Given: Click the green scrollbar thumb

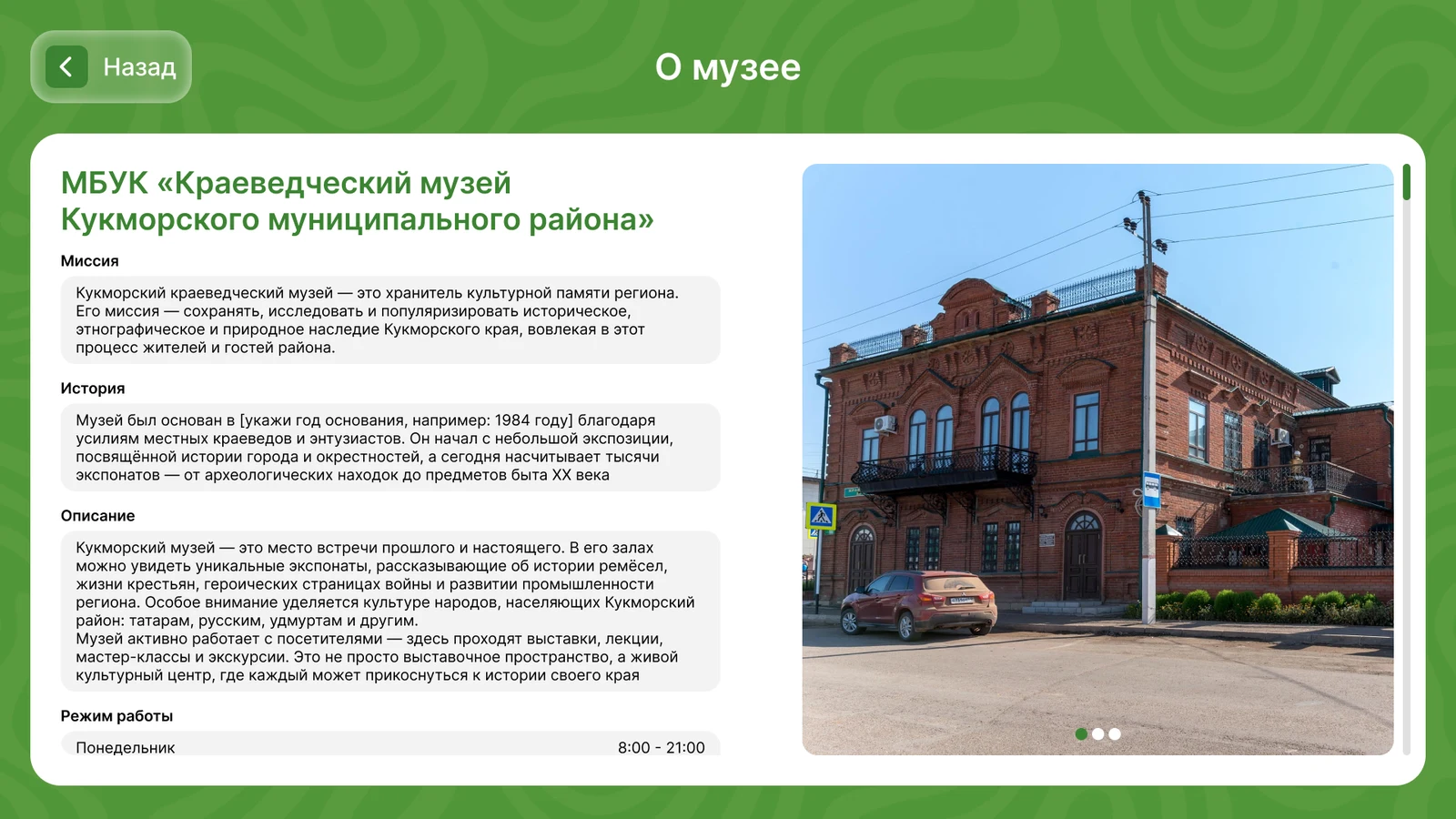Looking at the screenshot, I should (x=1406, y=182).
